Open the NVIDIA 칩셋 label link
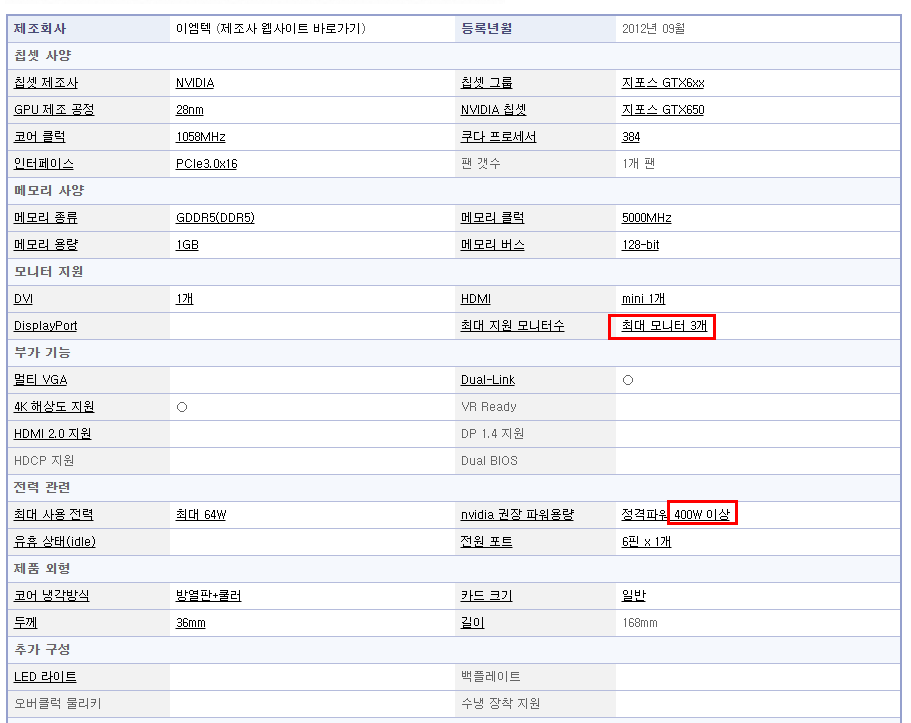This screenshot has width=911, height=723. tap(493, 110)
